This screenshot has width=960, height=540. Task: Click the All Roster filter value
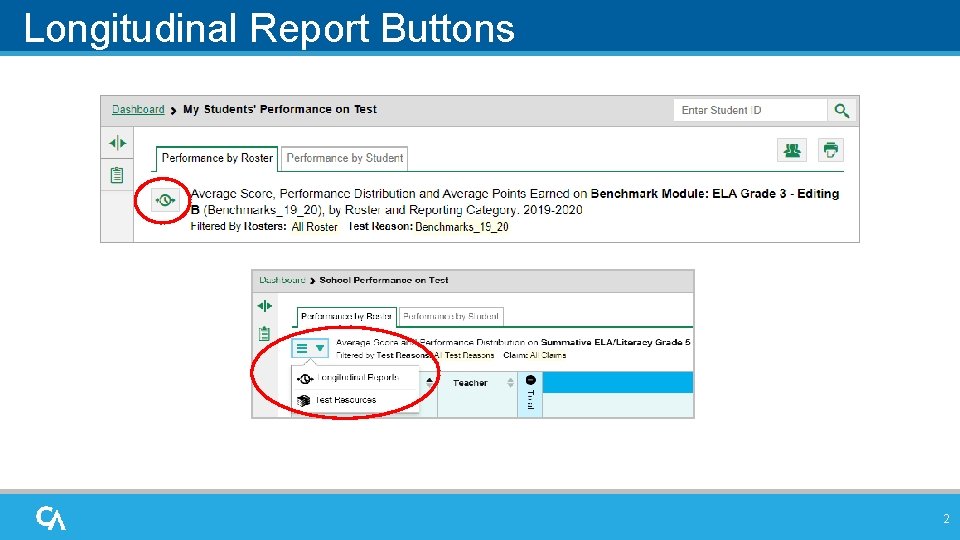point(315,227)
